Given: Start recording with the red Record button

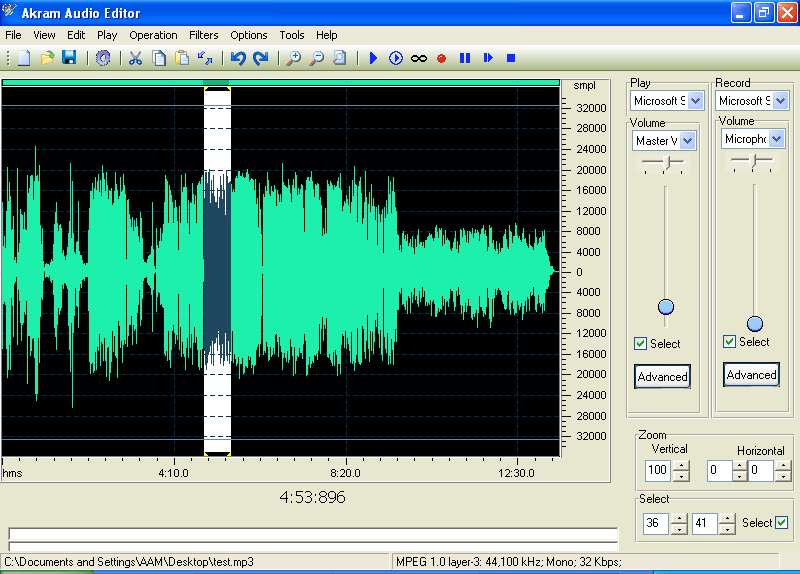Looking at the screenshot, I should click(x=441, y=58).
